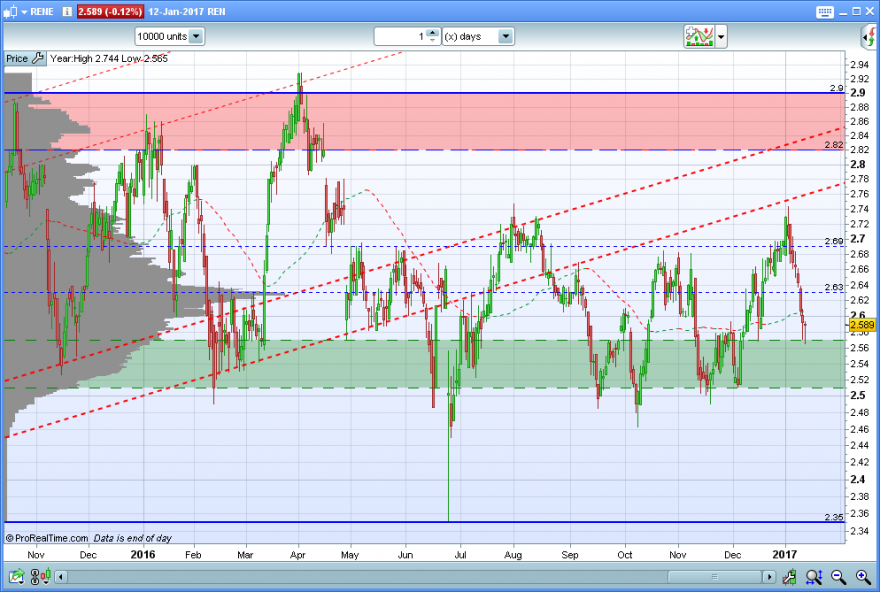Zoom in with the plus magnifier
This screenshot has width=880, height=592.
tap(863, 576)
